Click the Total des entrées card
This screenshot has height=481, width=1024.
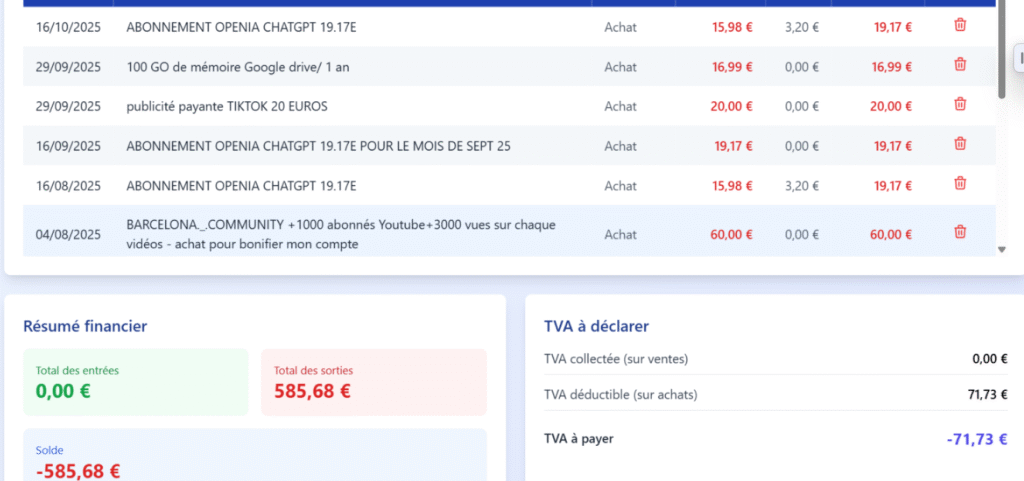click(136, 382)
